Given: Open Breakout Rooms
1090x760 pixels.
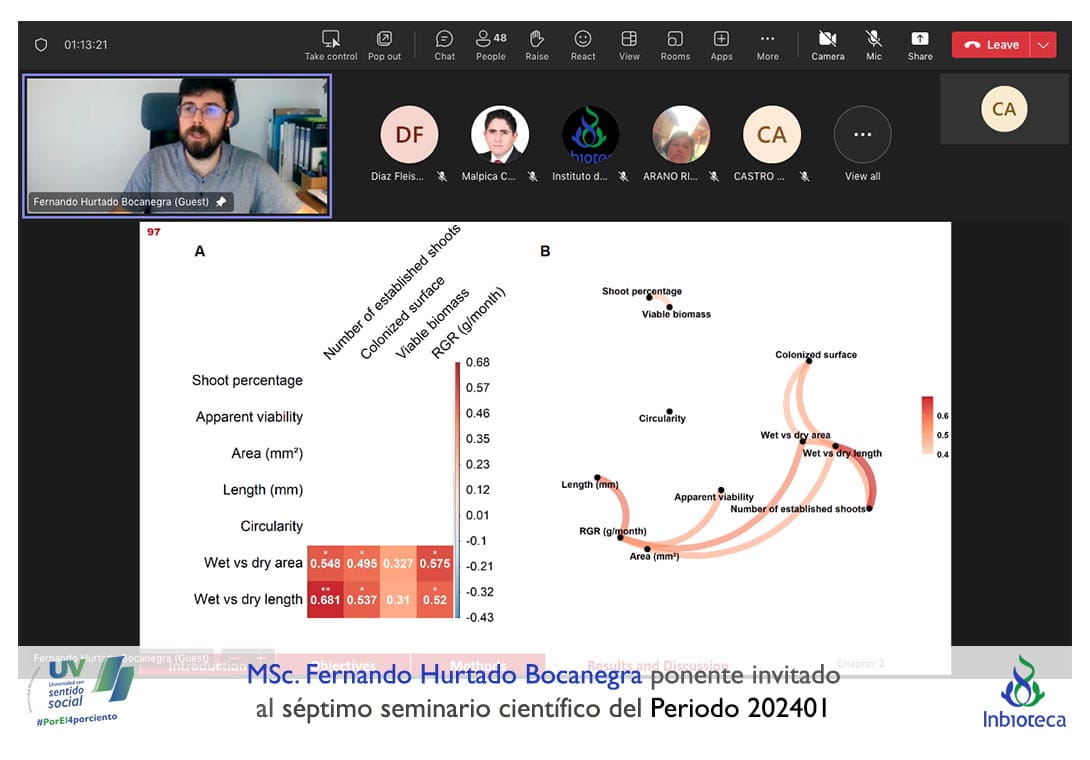Looking at the screenshot, I should coord(675,44).
